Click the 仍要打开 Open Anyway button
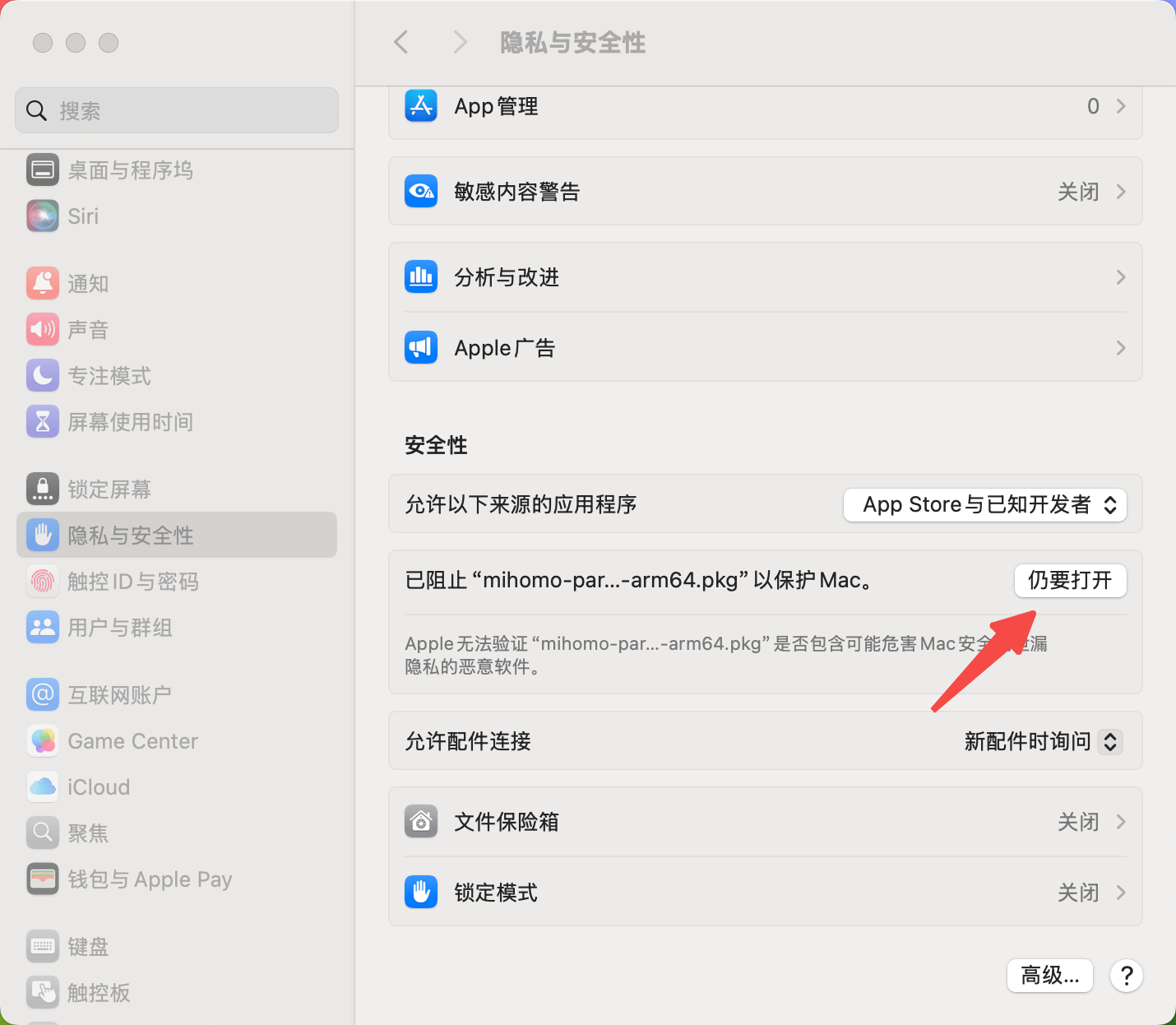Screen dimensions: 1176x1025 (1070, 581)
